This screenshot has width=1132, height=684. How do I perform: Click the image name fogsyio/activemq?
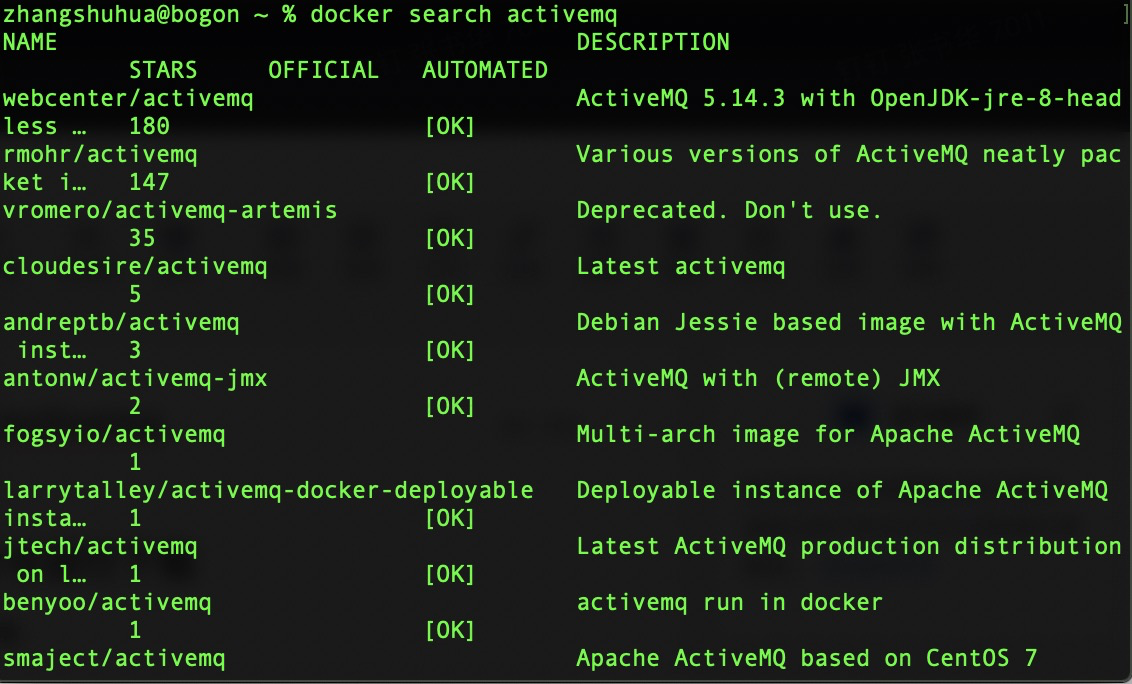tap(114, 435)
